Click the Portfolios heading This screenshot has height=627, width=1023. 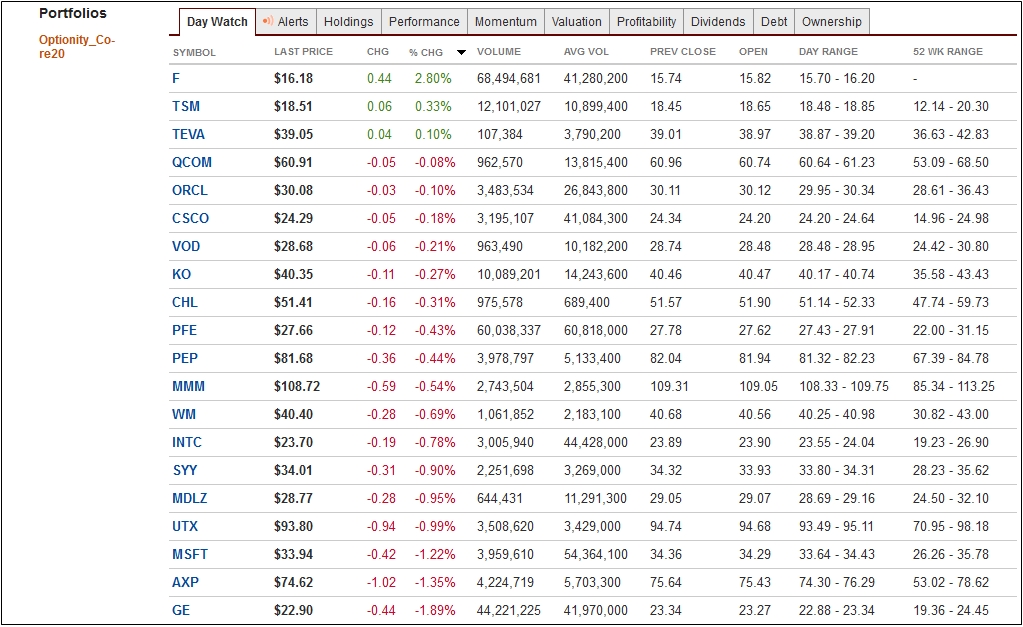pos(73,13)
